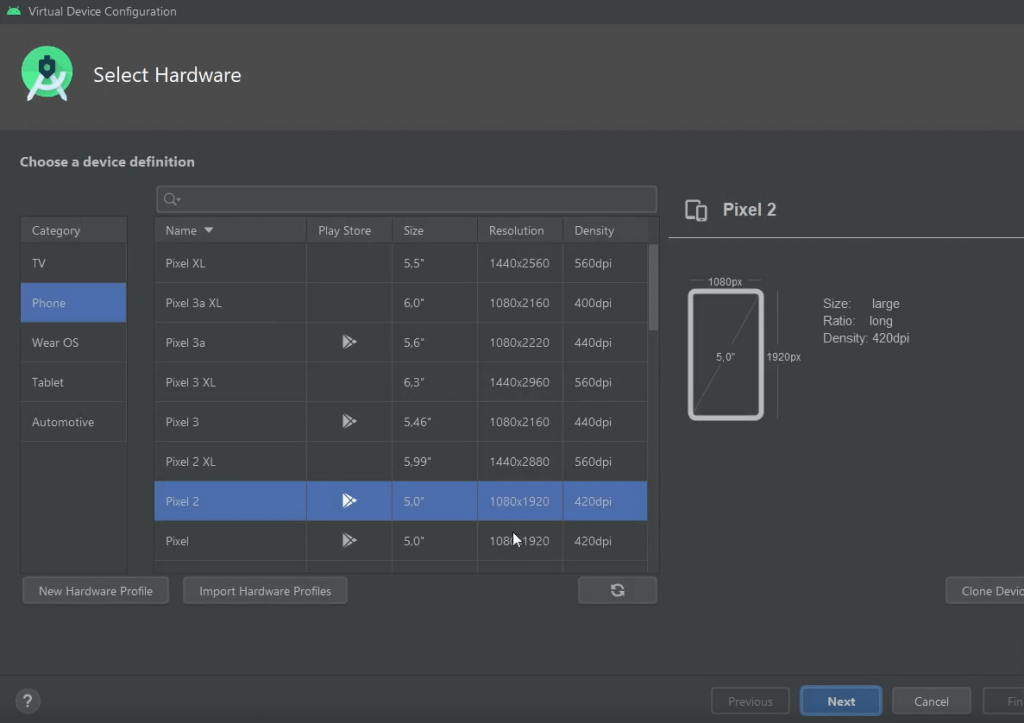Select the Pixel 3a device name

point(185,342)
